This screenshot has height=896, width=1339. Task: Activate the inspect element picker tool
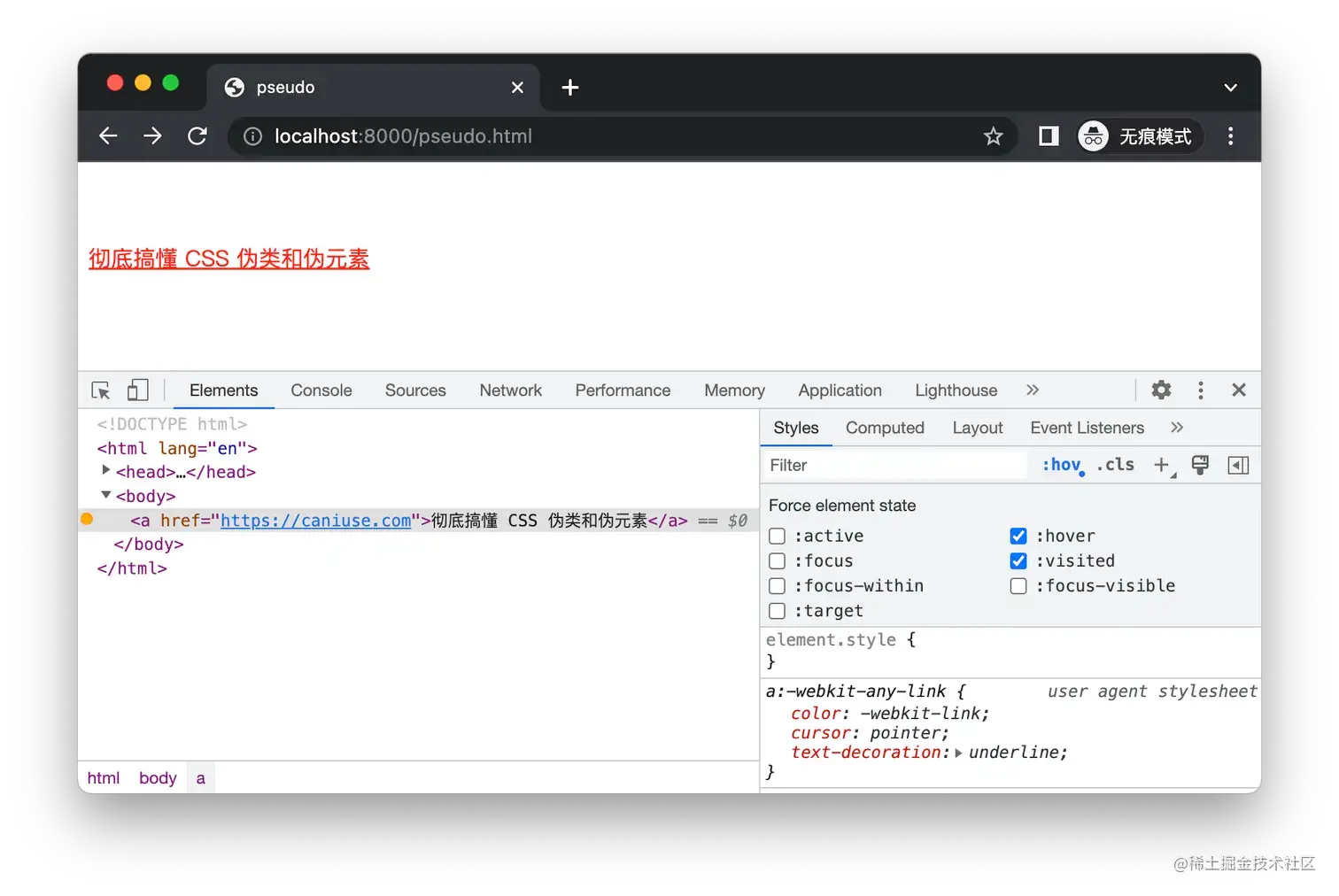[x=101, y=390]
